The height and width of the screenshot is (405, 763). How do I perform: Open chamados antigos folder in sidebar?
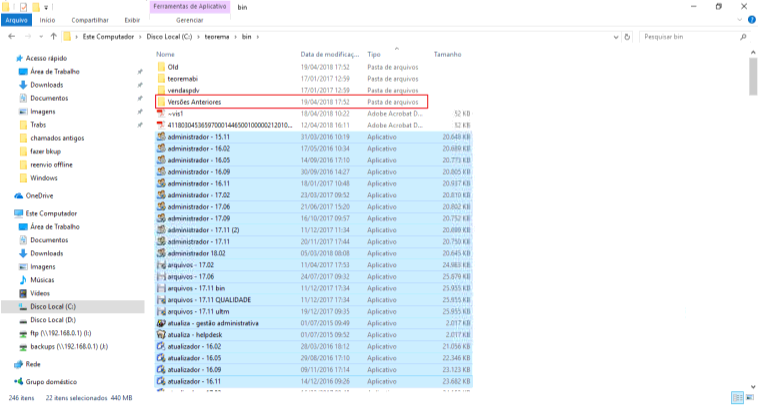(57, 138)
